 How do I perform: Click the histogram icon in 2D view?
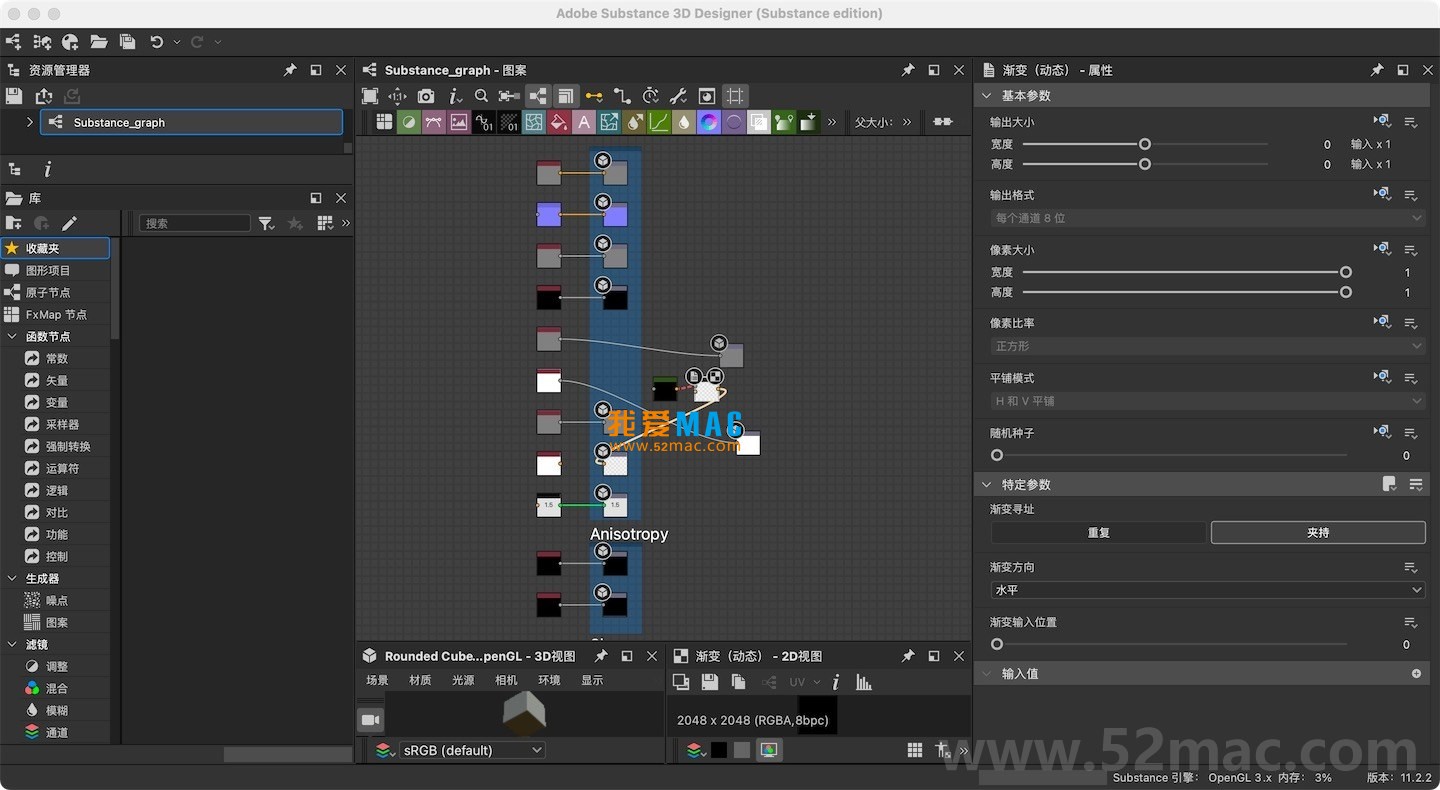click(x=864, y=682)
